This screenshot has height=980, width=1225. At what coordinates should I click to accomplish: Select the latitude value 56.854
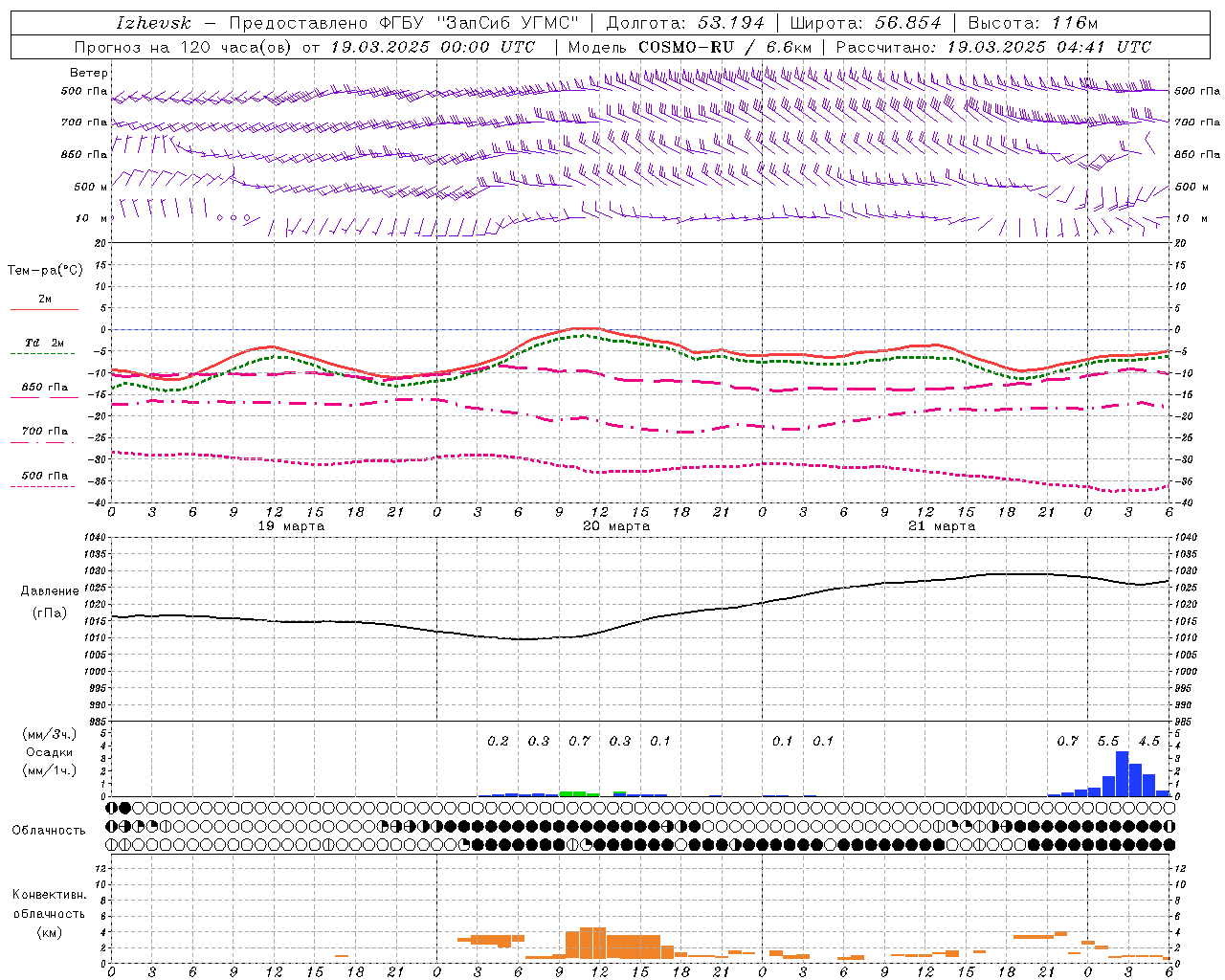click(908, 23)
